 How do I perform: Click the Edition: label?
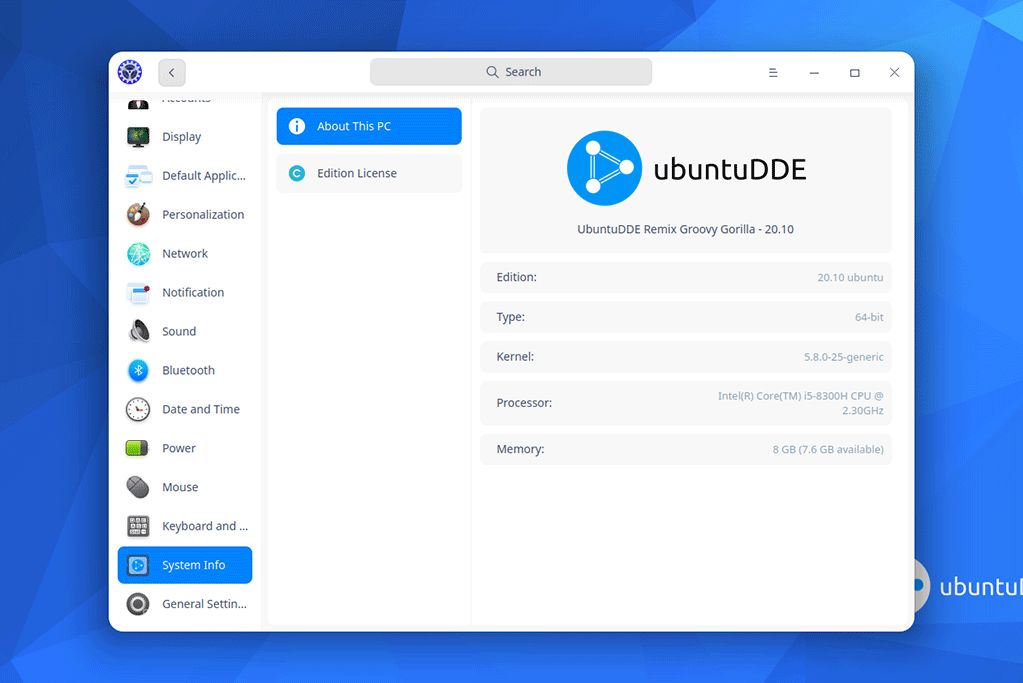tap(517, 277)
